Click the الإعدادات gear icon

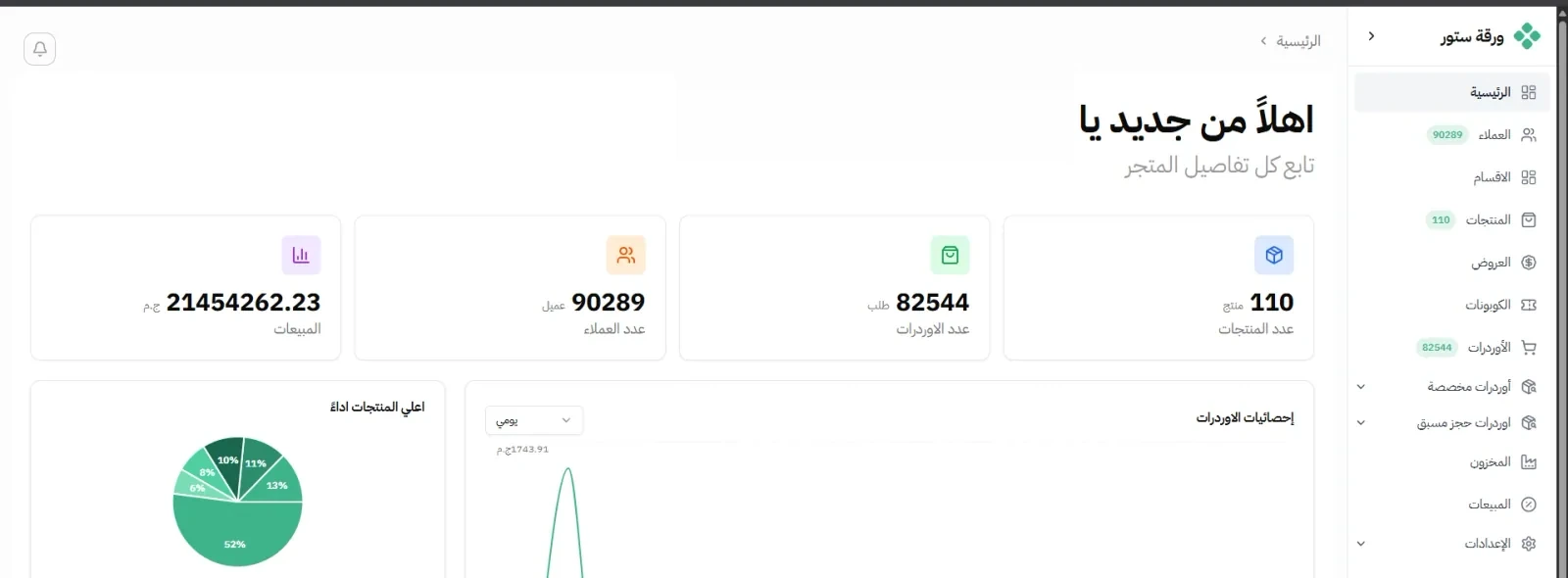[1529, 544]
